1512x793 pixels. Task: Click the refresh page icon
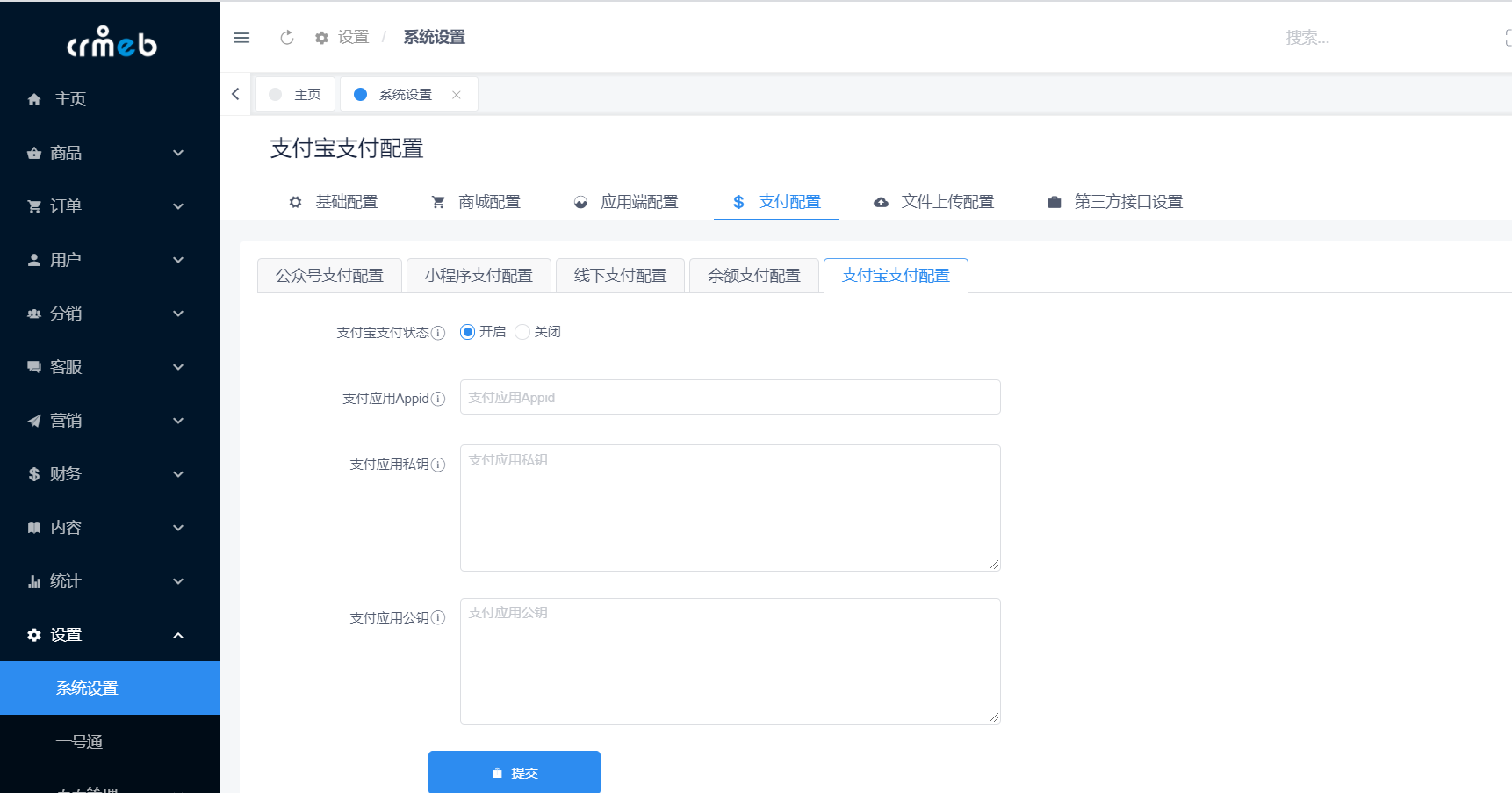287,38
